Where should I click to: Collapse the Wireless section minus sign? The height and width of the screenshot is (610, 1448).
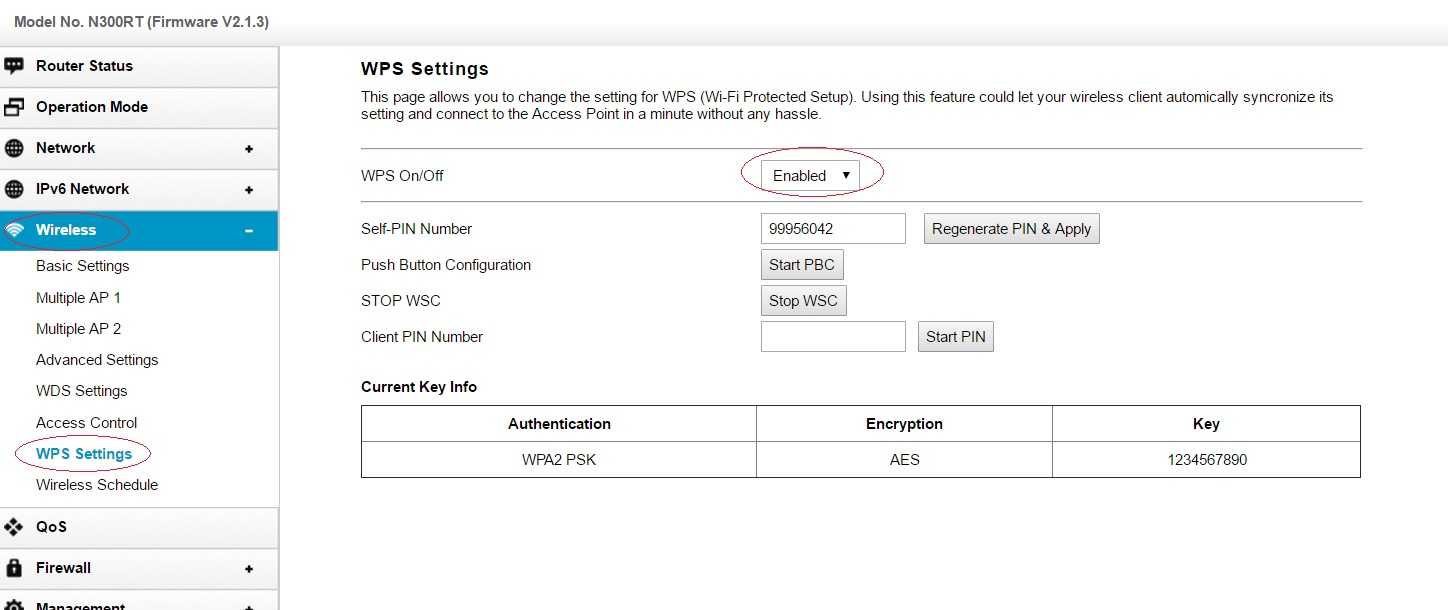click(x=249, y=231)
